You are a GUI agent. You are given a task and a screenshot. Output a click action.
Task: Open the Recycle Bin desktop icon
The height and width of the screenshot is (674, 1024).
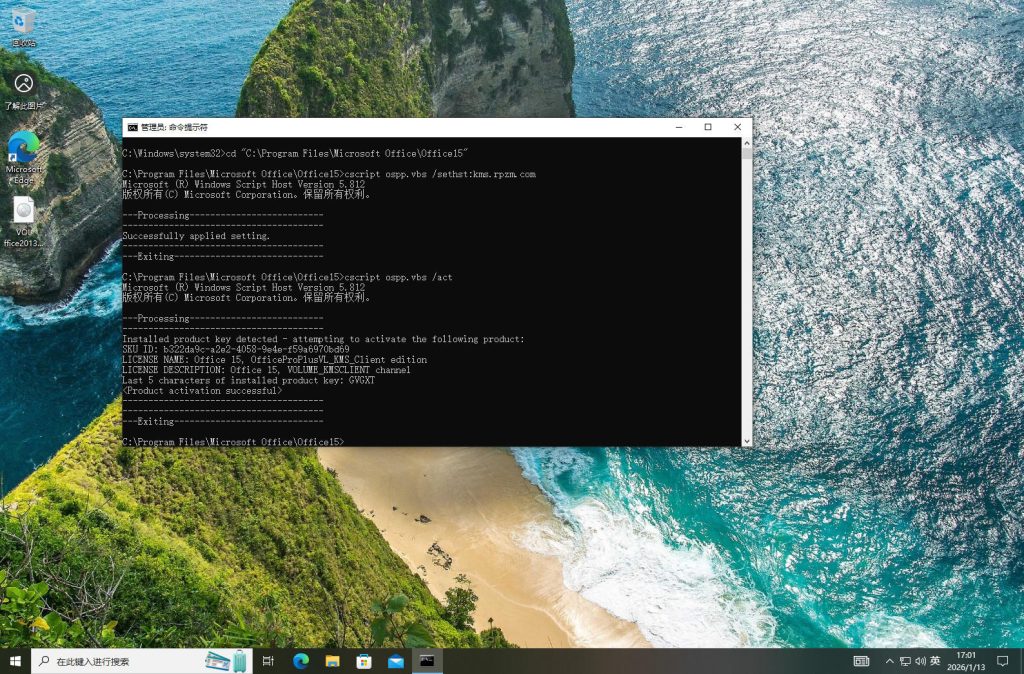point(24,24)
